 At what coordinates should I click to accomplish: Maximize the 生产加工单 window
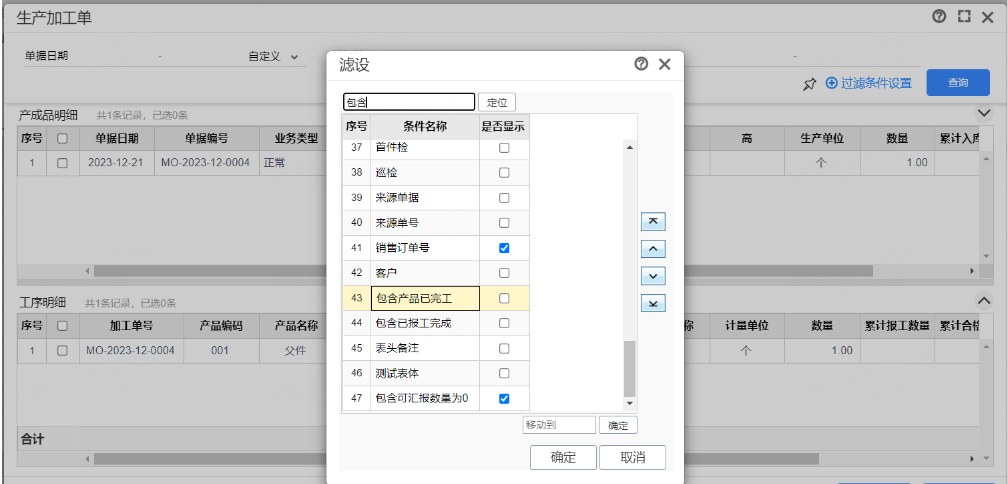(x=963, y=17)
